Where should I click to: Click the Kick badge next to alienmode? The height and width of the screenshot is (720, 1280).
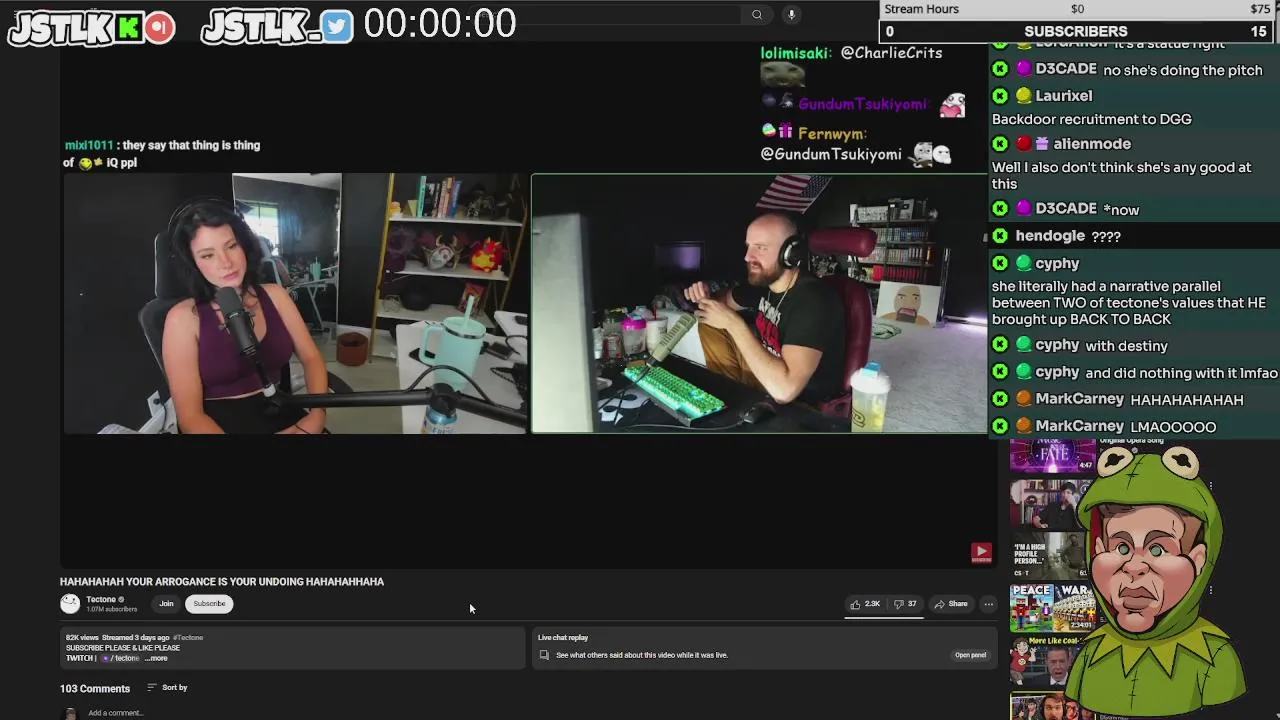click(1000, 144)
